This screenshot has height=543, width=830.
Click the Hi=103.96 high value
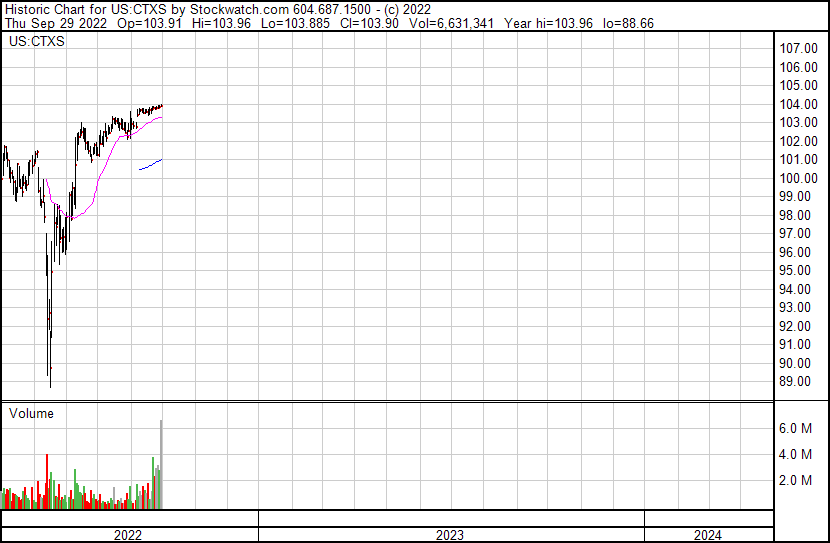[221, 23]
